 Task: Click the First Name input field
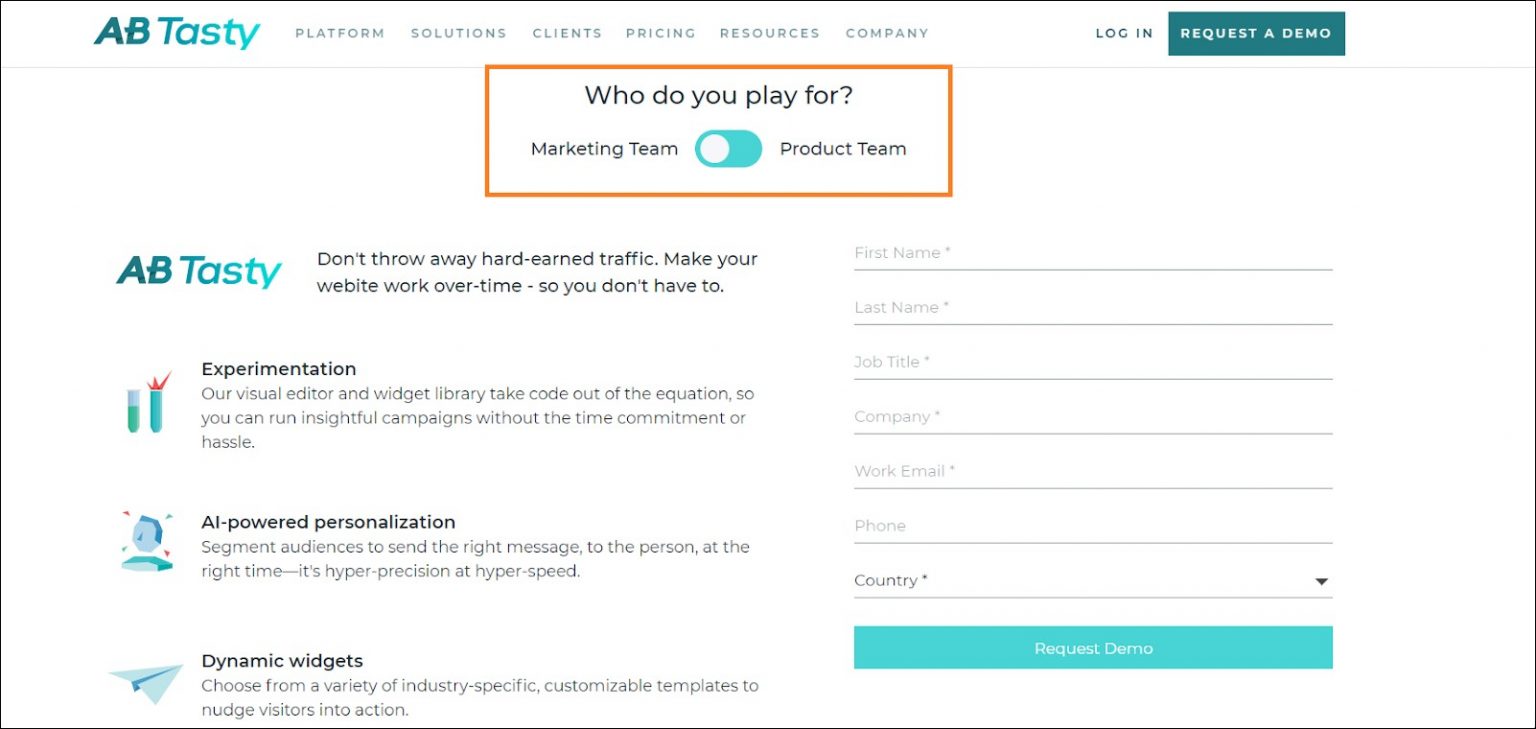1092,252
